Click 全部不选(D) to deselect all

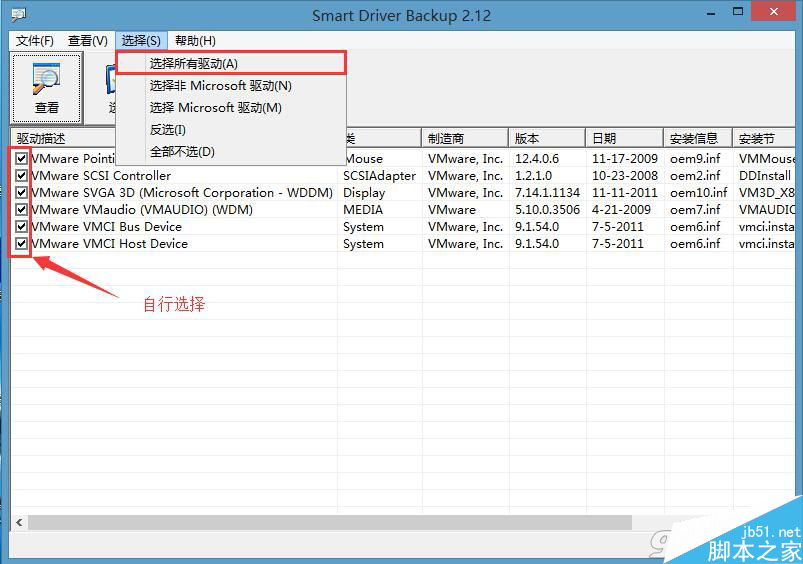click(x=182, y=152)
